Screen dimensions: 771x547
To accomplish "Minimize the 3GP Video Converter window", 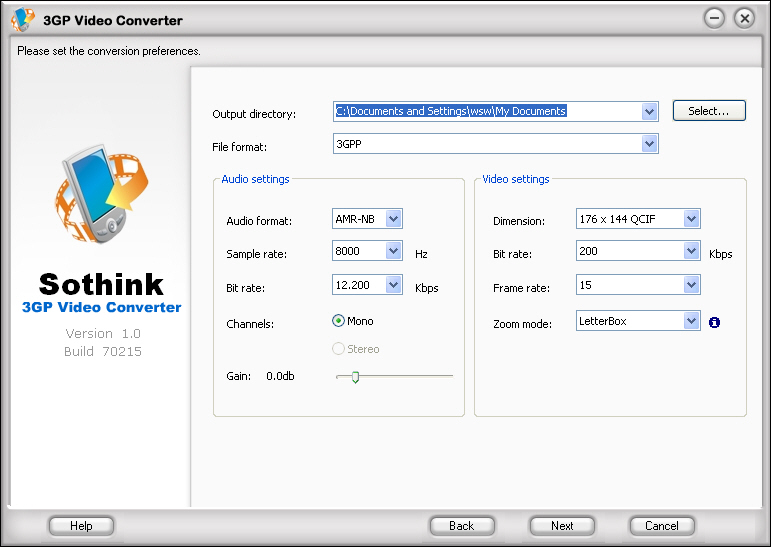I will click(x=714, y=19).
